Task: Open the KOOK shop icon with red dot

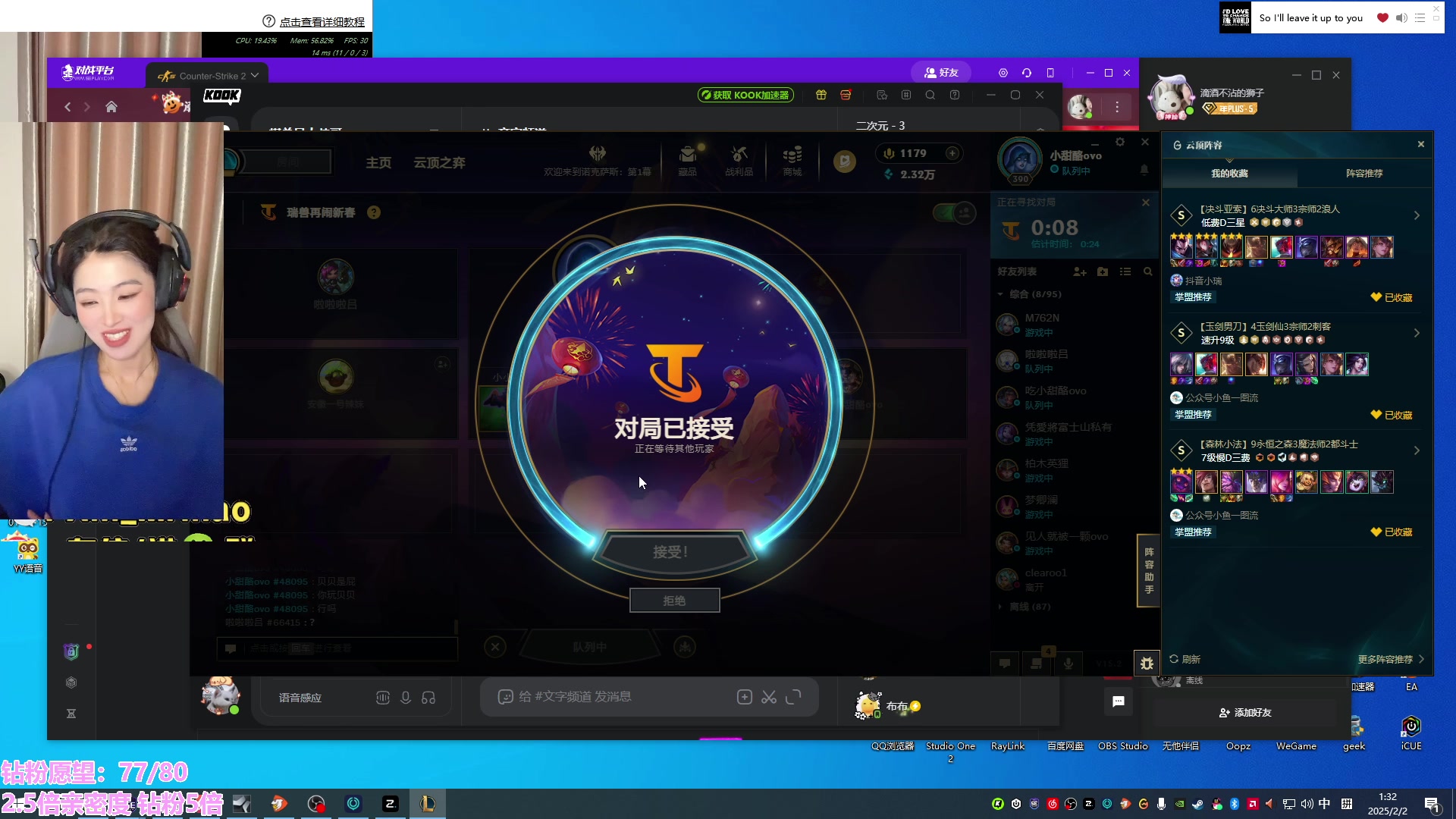Action: pyautogui.click(x=846, y=95)
